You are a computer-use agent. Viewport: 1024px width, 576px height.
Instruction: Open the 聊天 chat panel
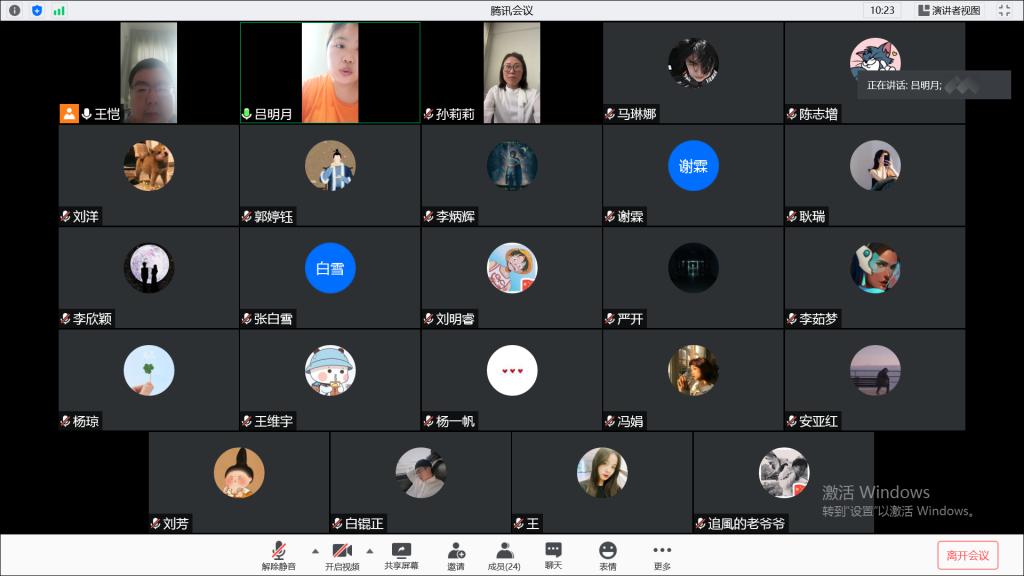553,554
